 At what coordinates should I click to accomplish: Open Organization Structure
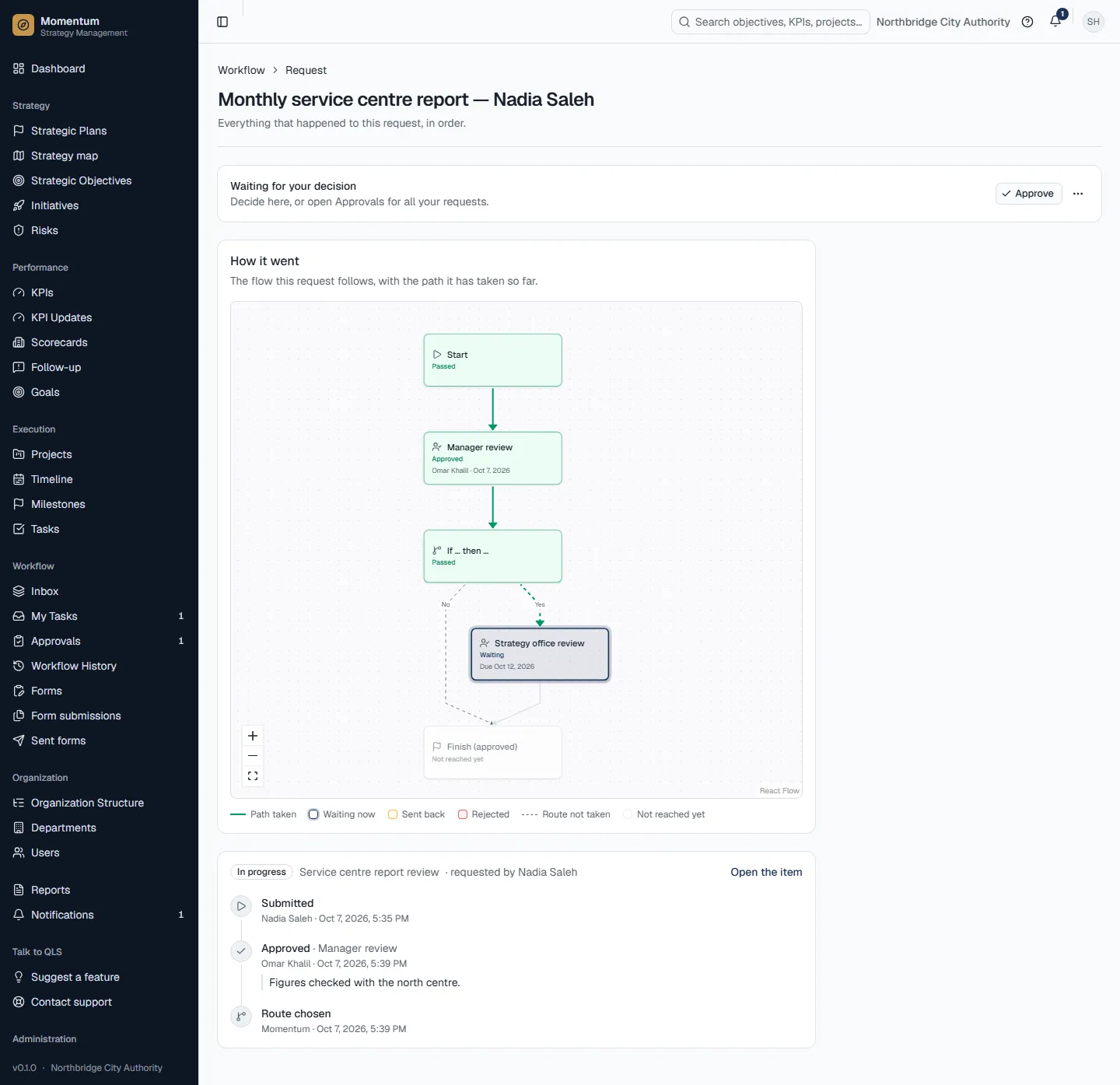point(99,803)
